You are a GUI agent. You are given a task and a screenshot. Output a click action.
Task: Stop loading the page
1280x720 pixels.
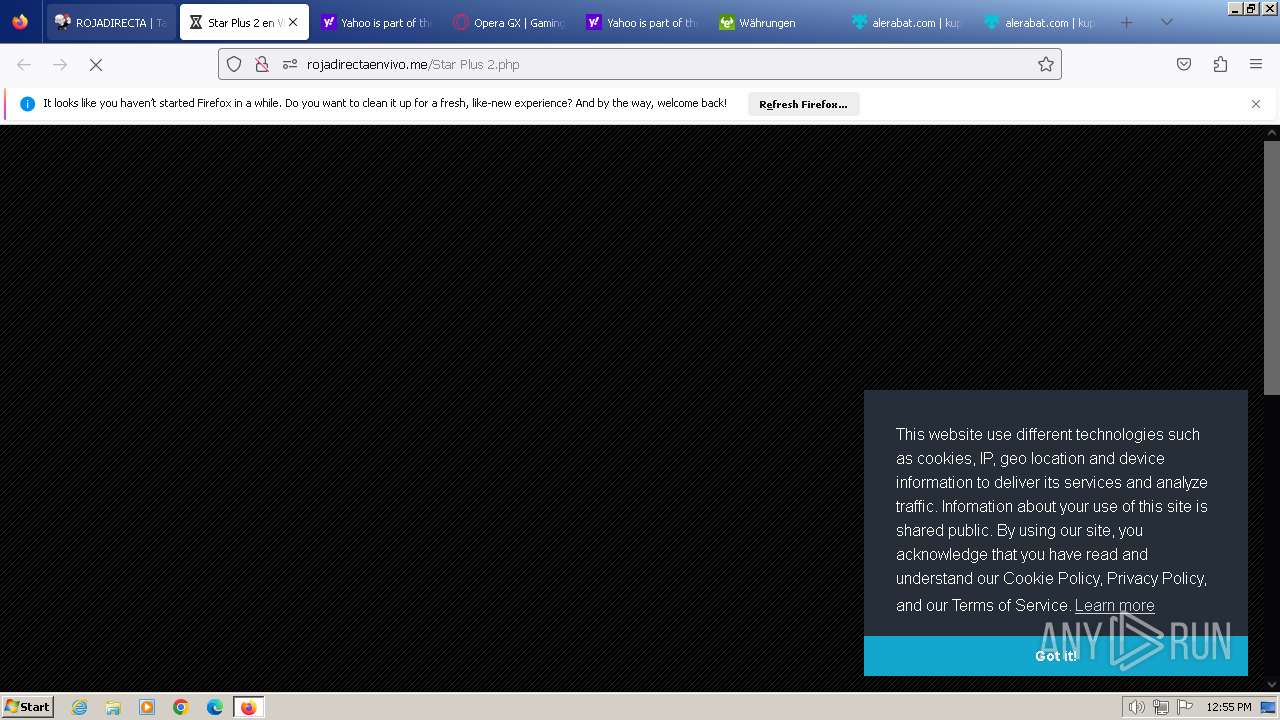[x=96, y=64]
